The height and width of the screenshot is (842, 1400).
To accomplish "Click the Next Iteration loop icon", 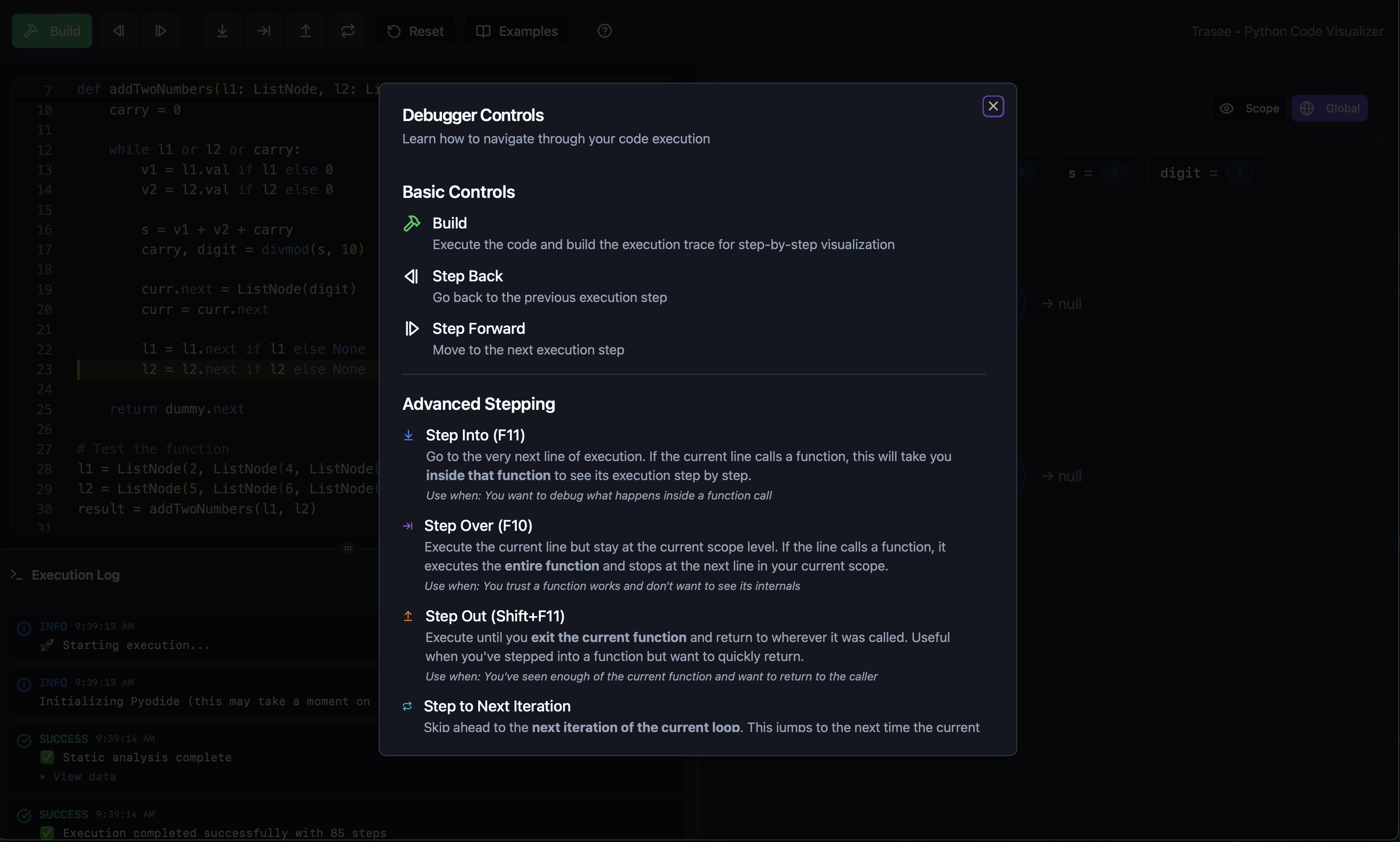I will coord(348,31).
